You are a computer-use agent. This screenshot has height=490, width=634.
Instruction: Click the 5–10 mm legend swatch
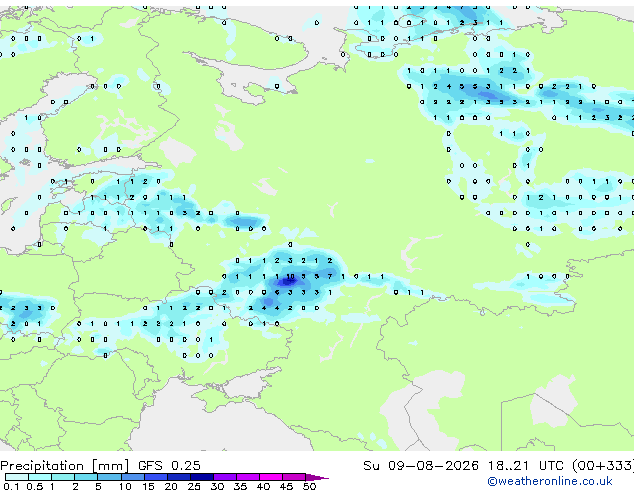[109, 477]
